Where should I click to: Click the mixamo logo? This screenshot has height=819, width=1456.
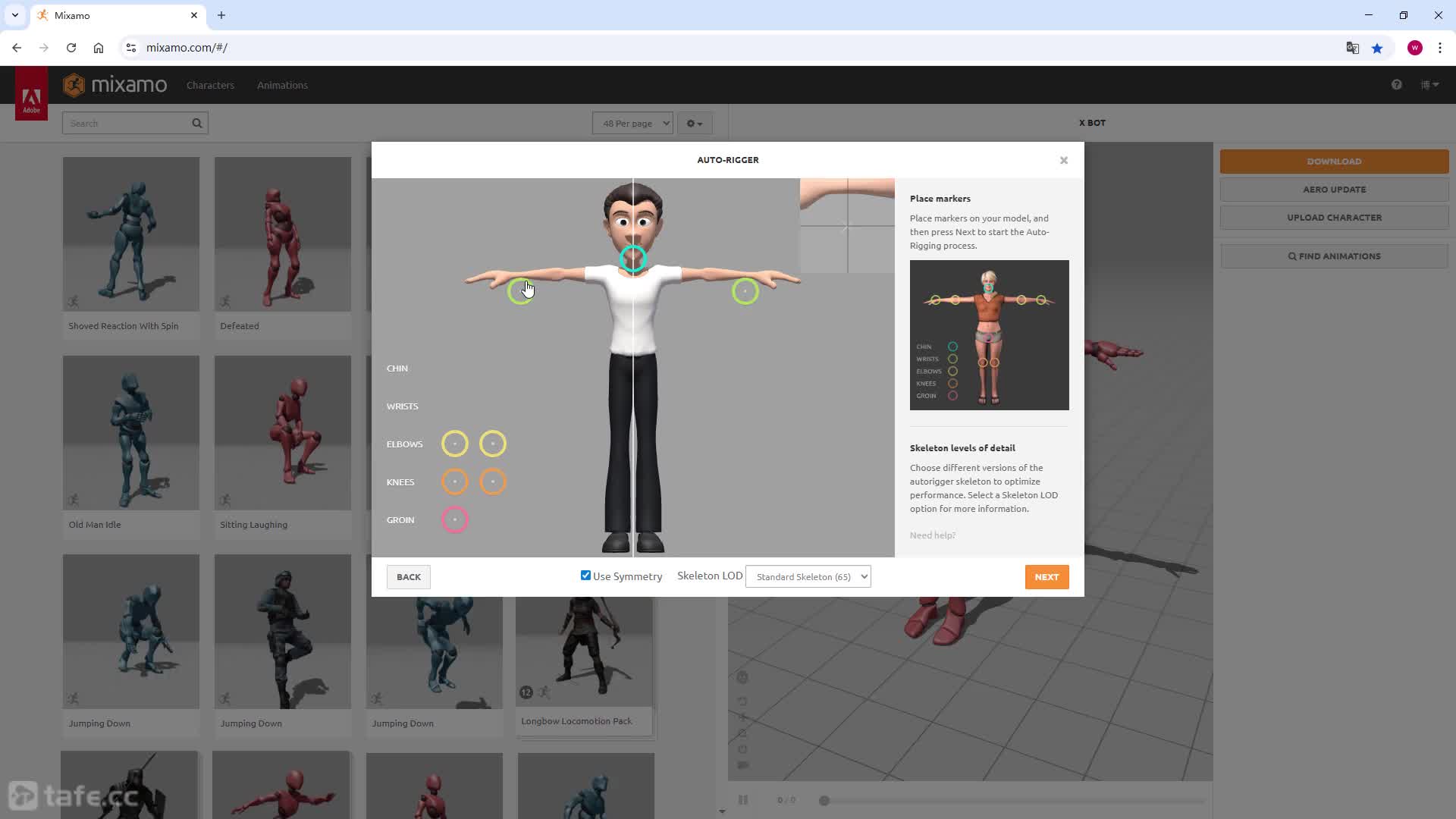115,85
